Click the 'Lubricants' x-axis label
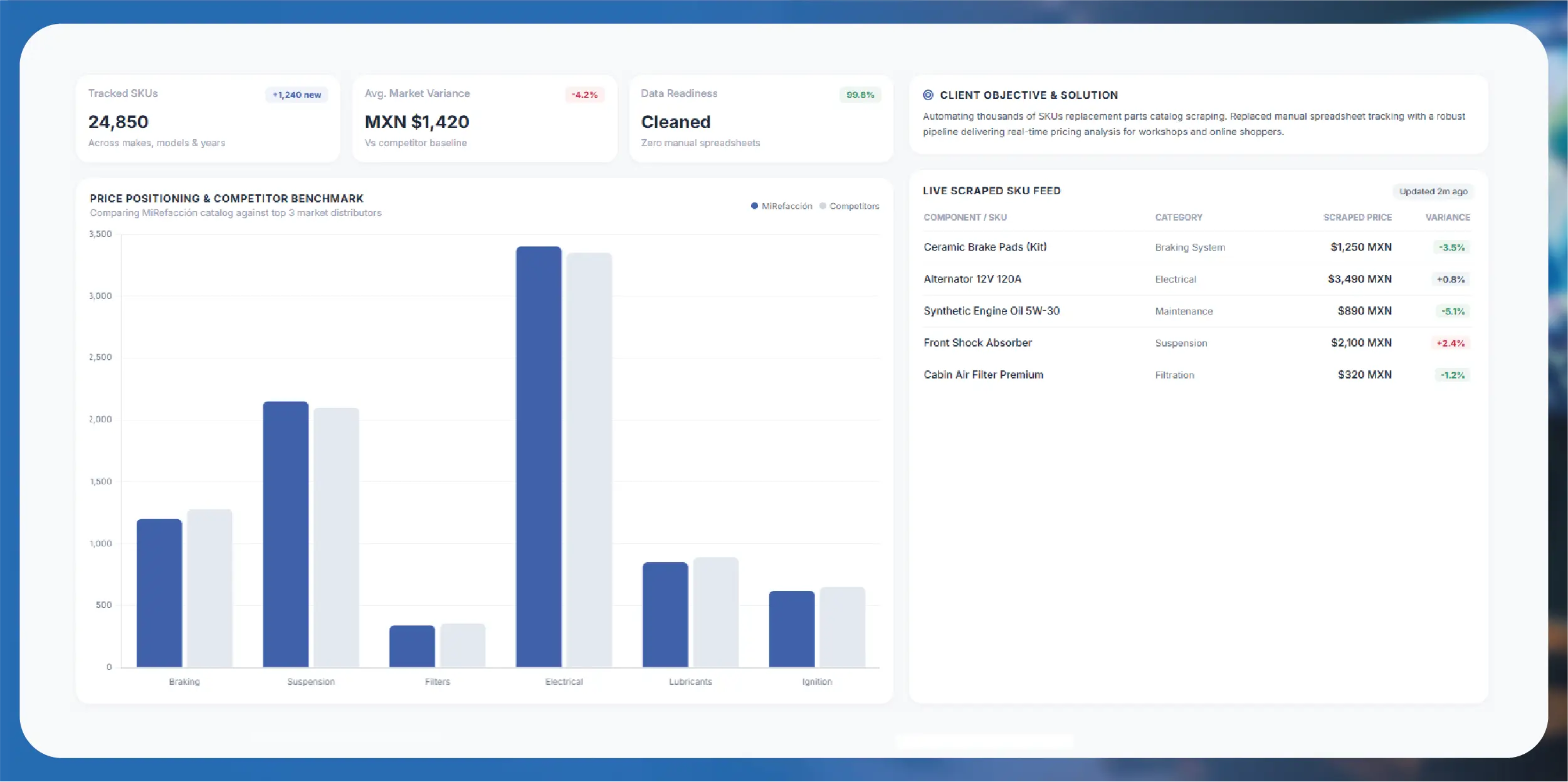 [x=690, y=682]
